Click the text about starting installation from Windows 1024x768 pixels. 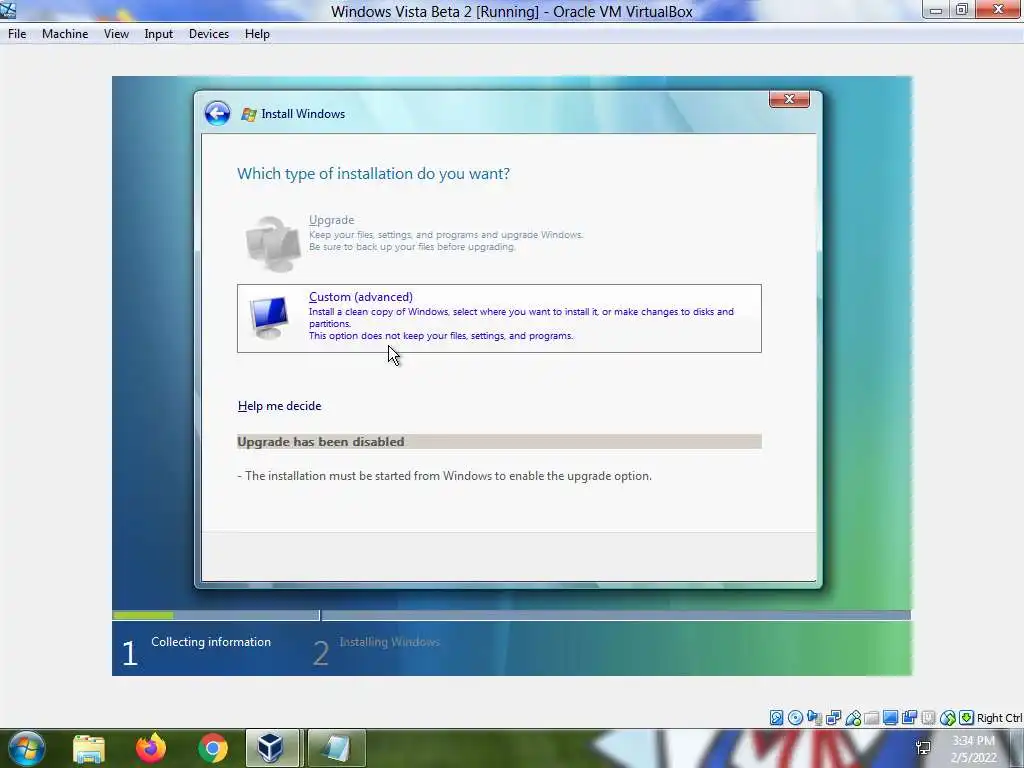coord(445,475)
